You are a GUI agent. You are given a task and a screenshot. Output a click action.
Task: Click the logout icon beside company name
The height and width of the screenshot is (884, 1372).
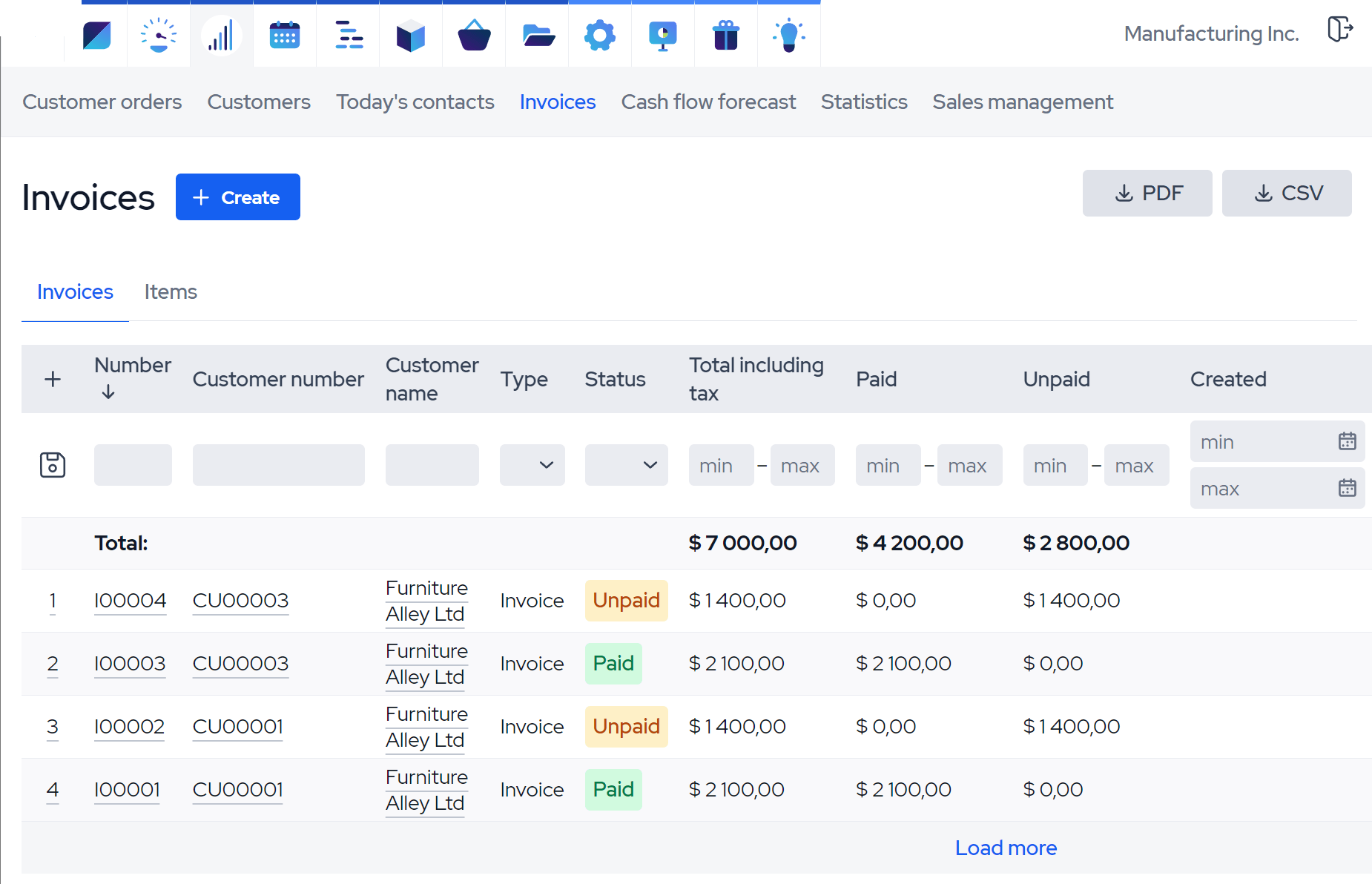[x=1339, y=30]
